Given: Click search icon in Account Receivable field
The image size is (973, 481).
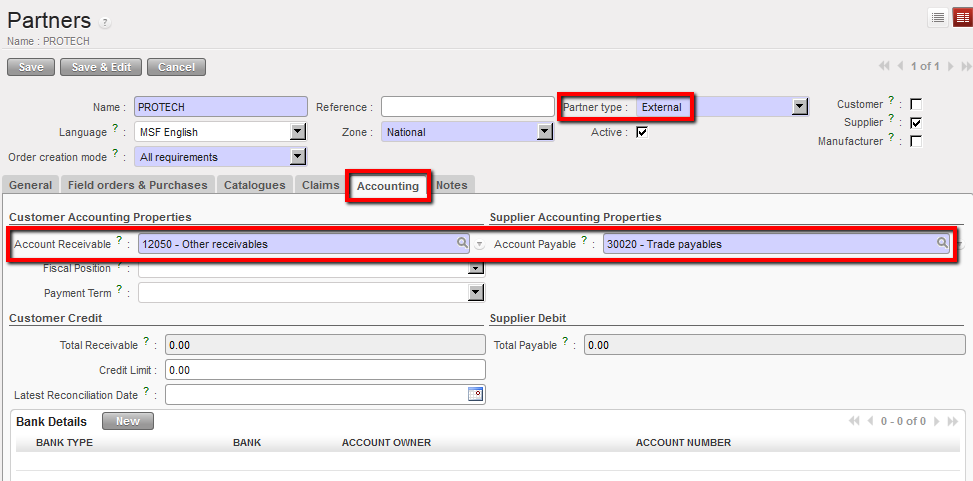Looking at the screenshot, I should (462, 243).
